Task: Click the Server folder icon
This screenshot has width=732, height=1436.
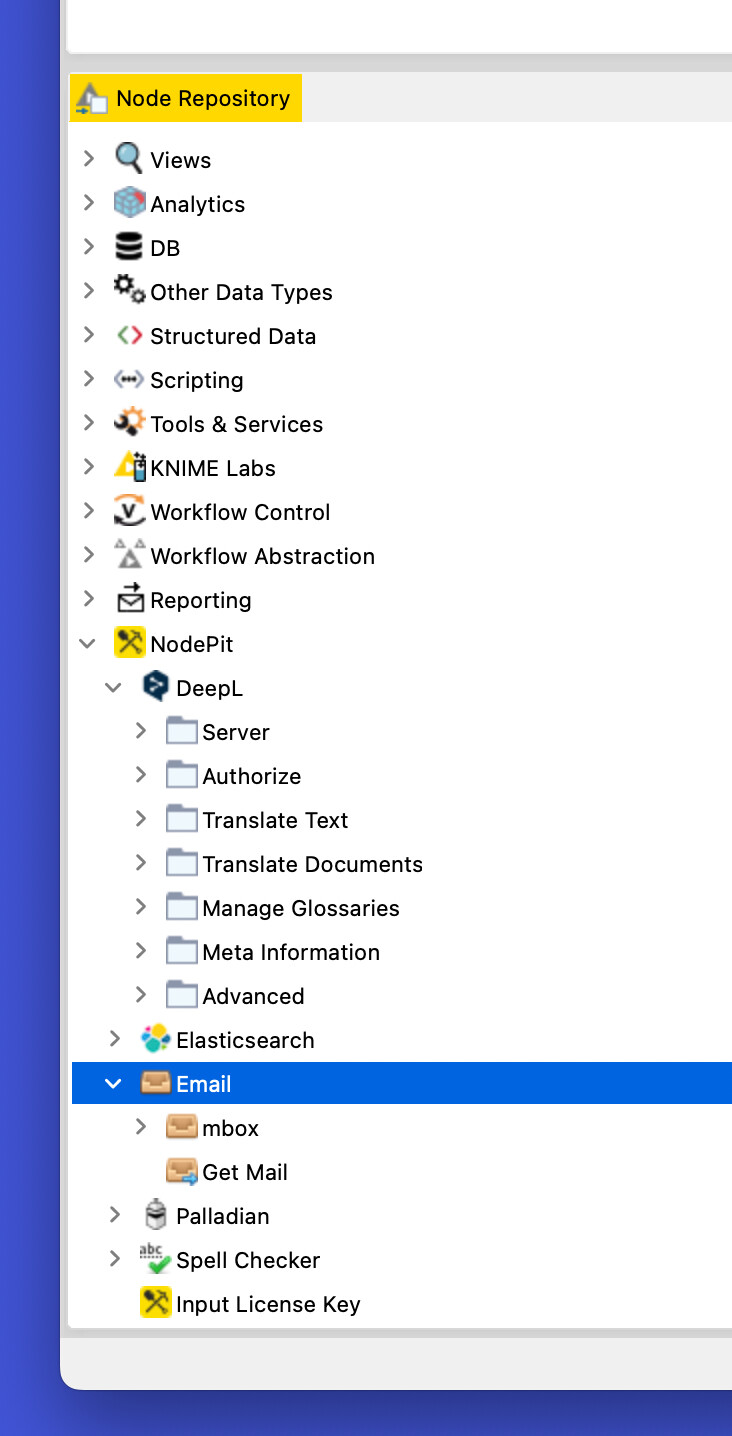Action: [x=181, y=730]
